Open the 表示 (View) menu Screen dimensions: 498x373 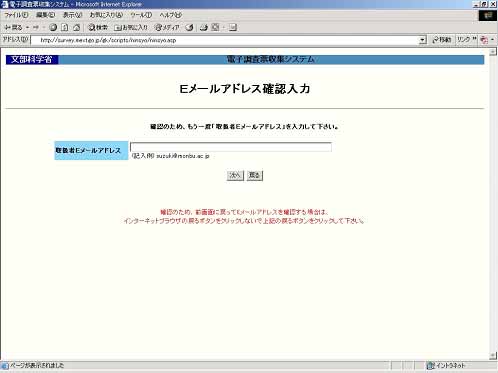tap(72, 15)
